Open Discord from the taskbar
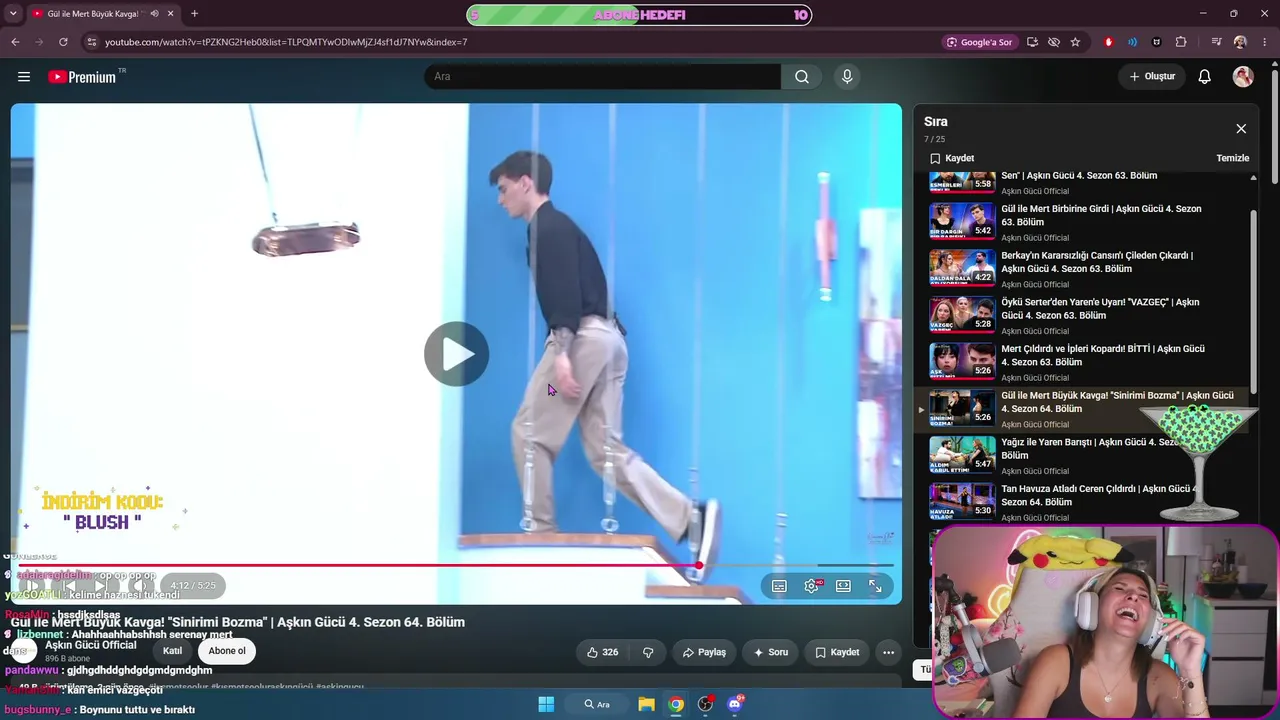This screenshot has width=1280, height=720. pos(735,704)
